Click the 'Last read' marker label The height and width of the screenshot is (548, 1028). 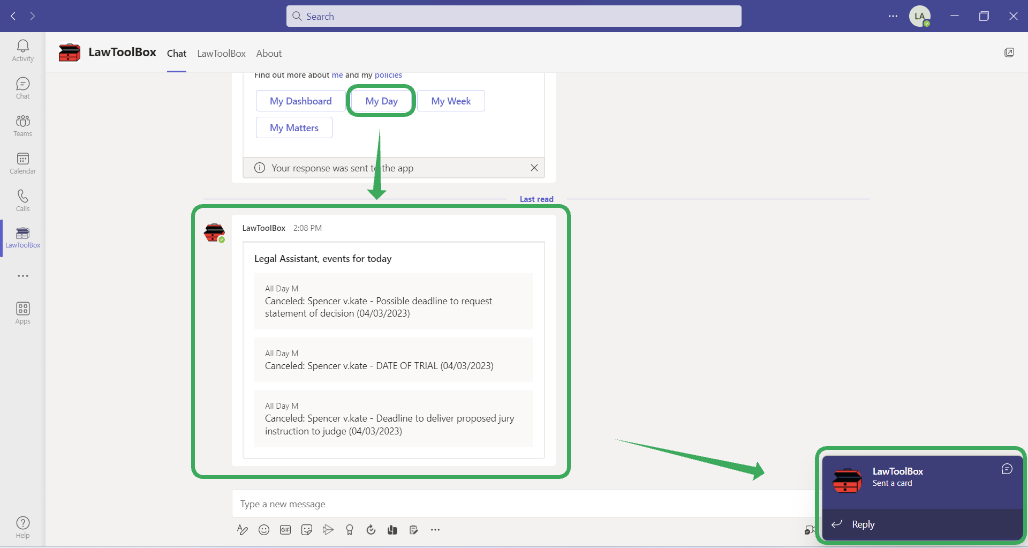click(x=536, y=199)
